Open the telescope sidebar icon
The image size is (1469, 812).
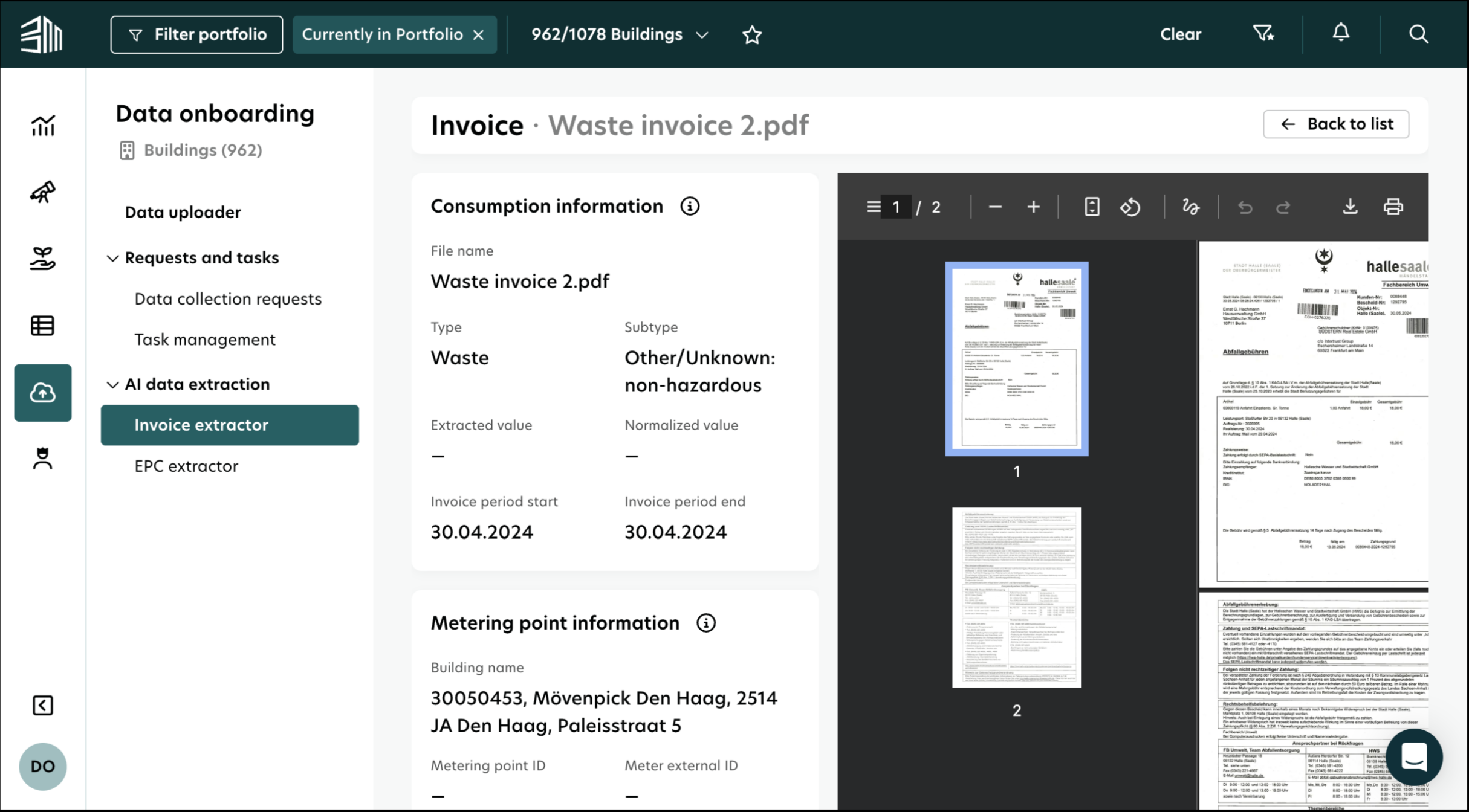[43, 192]
